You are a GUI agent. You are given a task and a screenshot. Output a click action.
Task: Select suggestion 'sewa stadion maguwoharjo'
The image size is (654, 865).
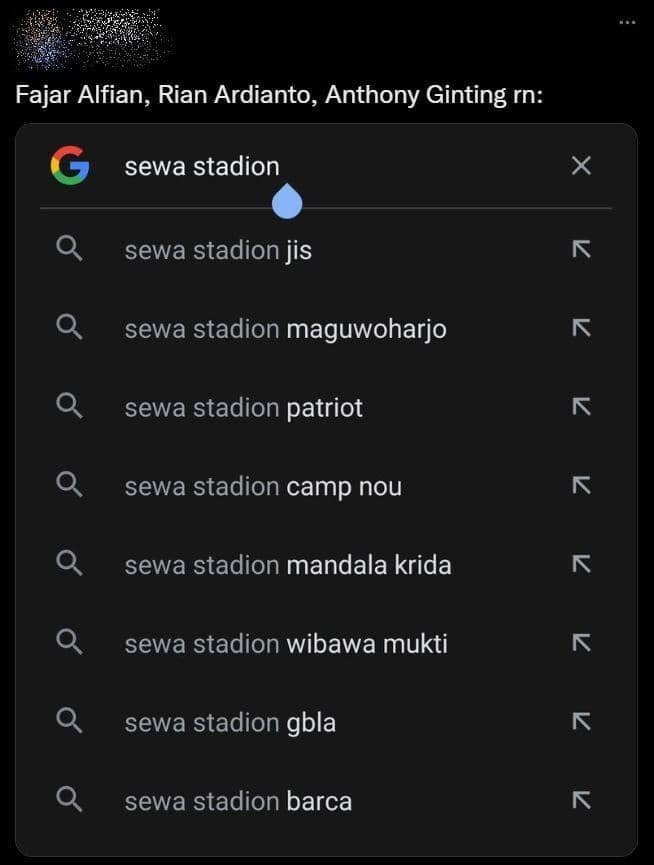[x=285, y=328]
